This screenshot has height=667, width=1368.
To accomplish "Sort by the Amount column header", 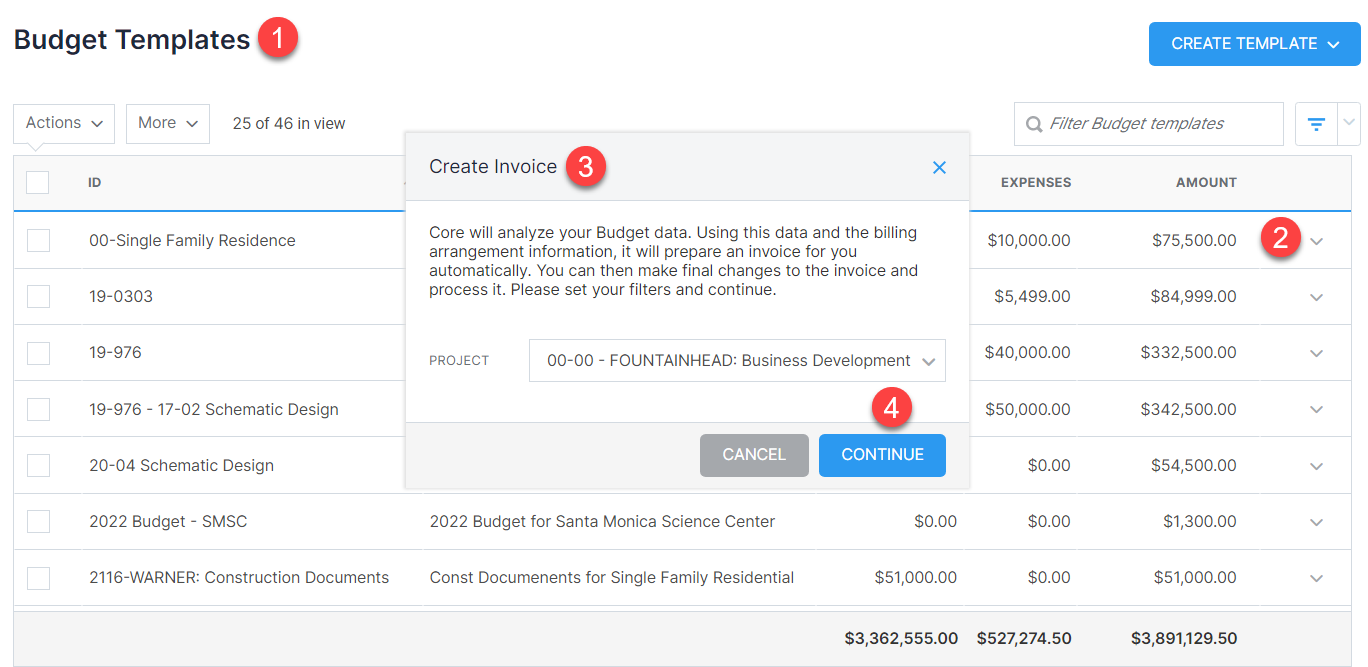I will coord(1206,183).
